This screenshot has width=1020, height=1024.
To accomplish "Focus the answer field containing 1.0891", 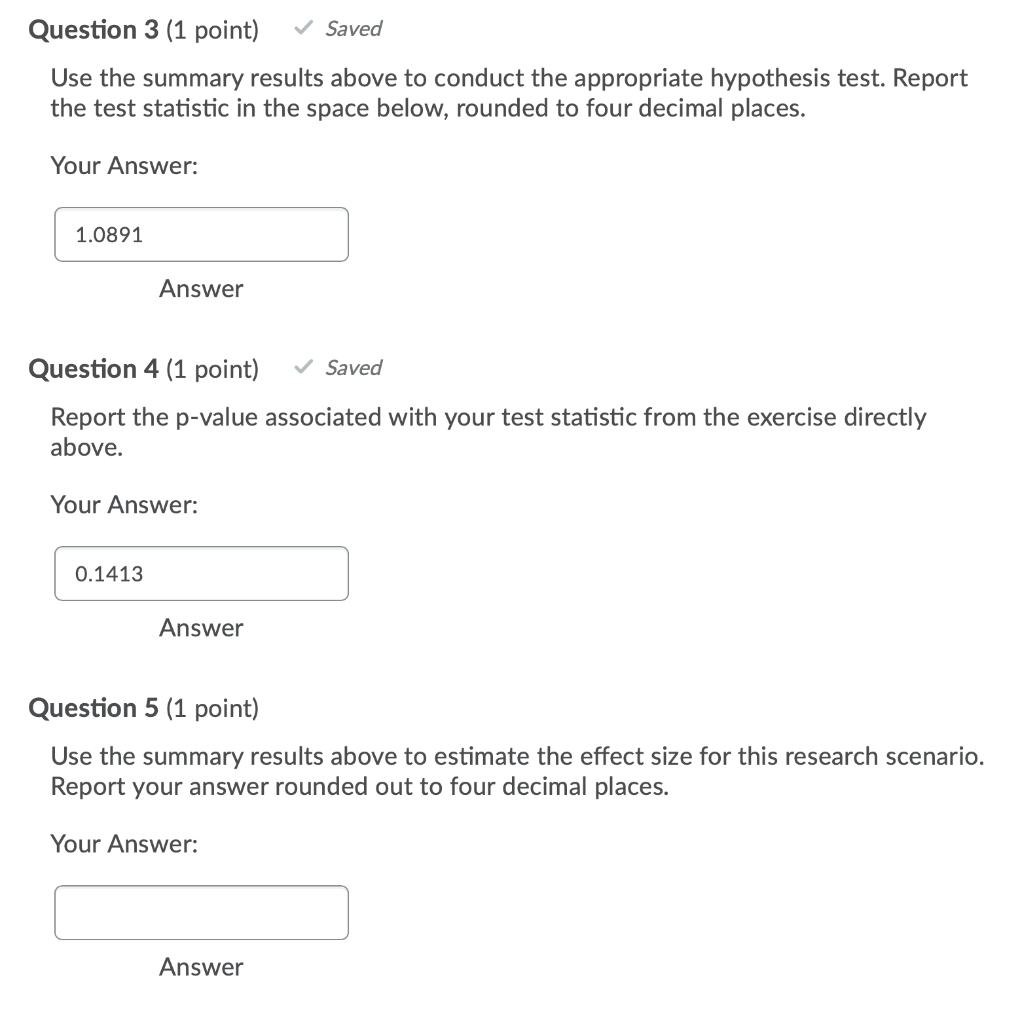I will 201,234.
